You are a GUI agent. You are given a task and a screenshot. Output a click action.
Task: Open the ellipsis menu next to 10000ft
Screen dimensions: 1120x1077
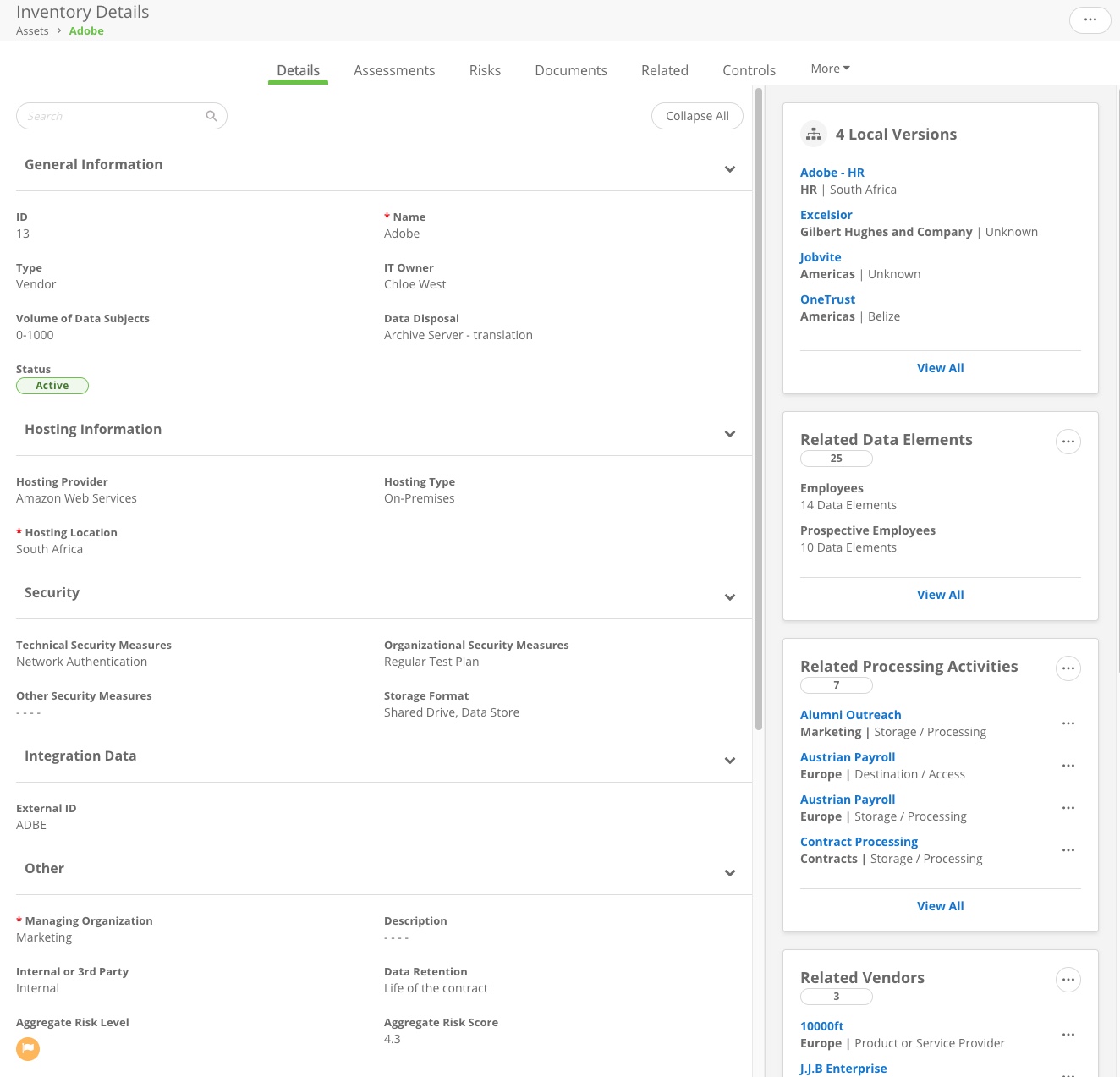coord(1068,1034)
